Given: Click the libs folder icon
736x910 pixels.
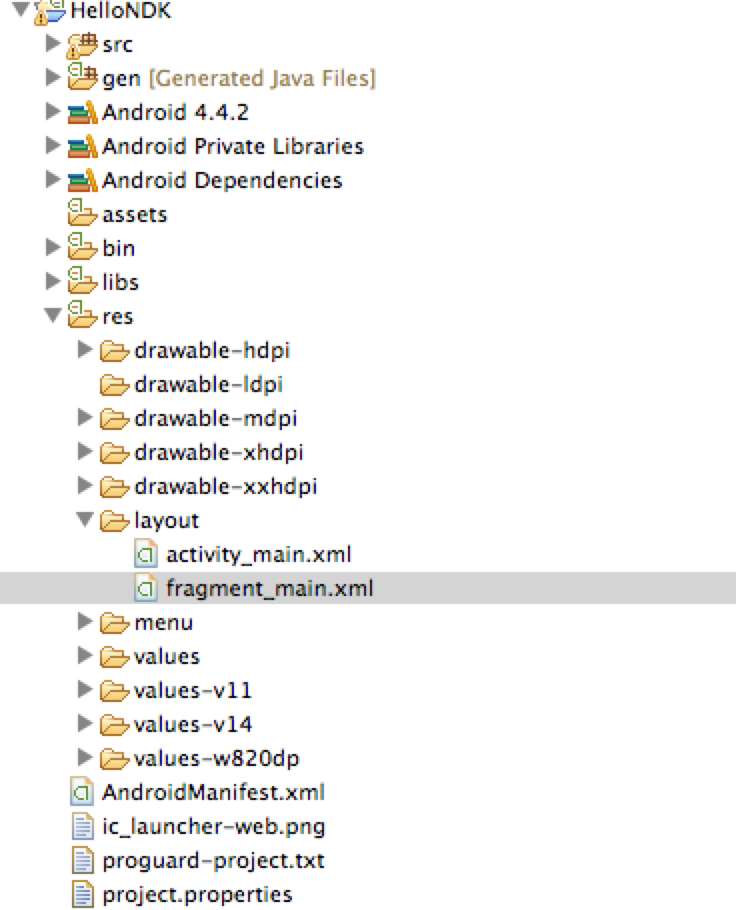Looking at the screenshot, I should click(82, 280).
